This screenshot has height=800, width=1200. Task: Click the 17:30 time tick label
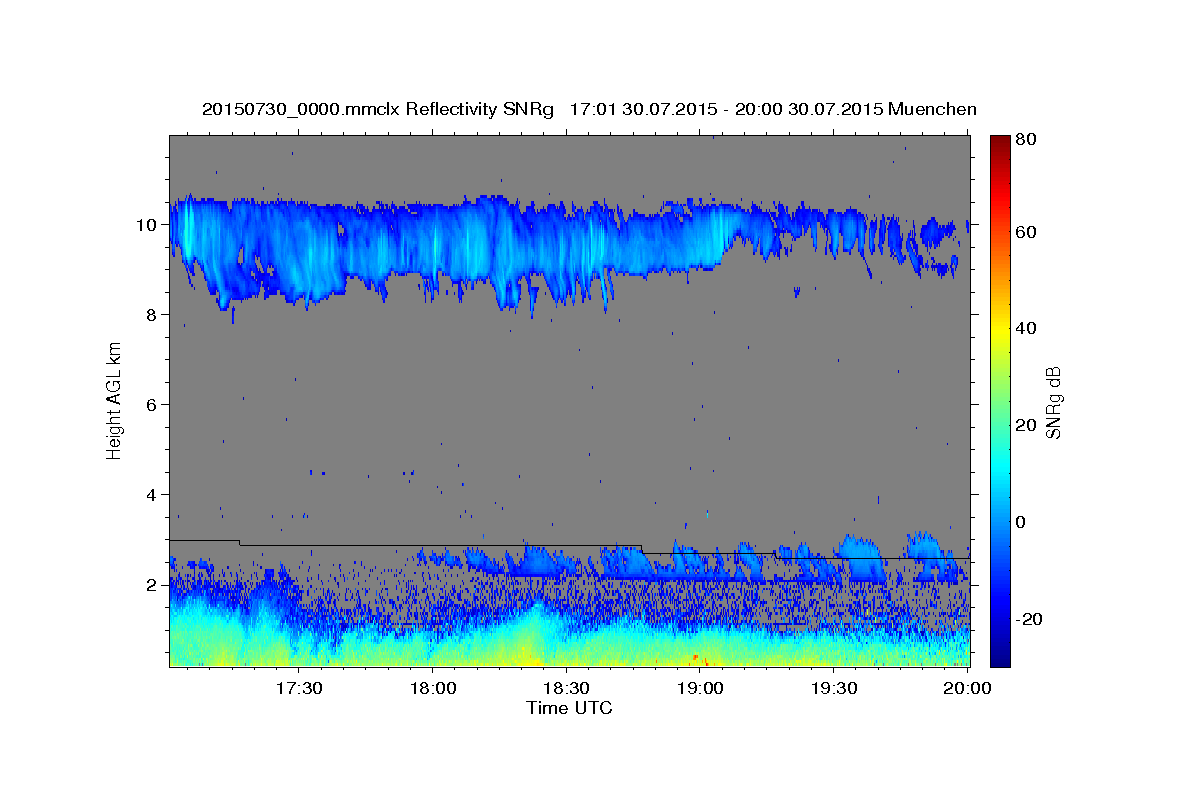(299, 688)
